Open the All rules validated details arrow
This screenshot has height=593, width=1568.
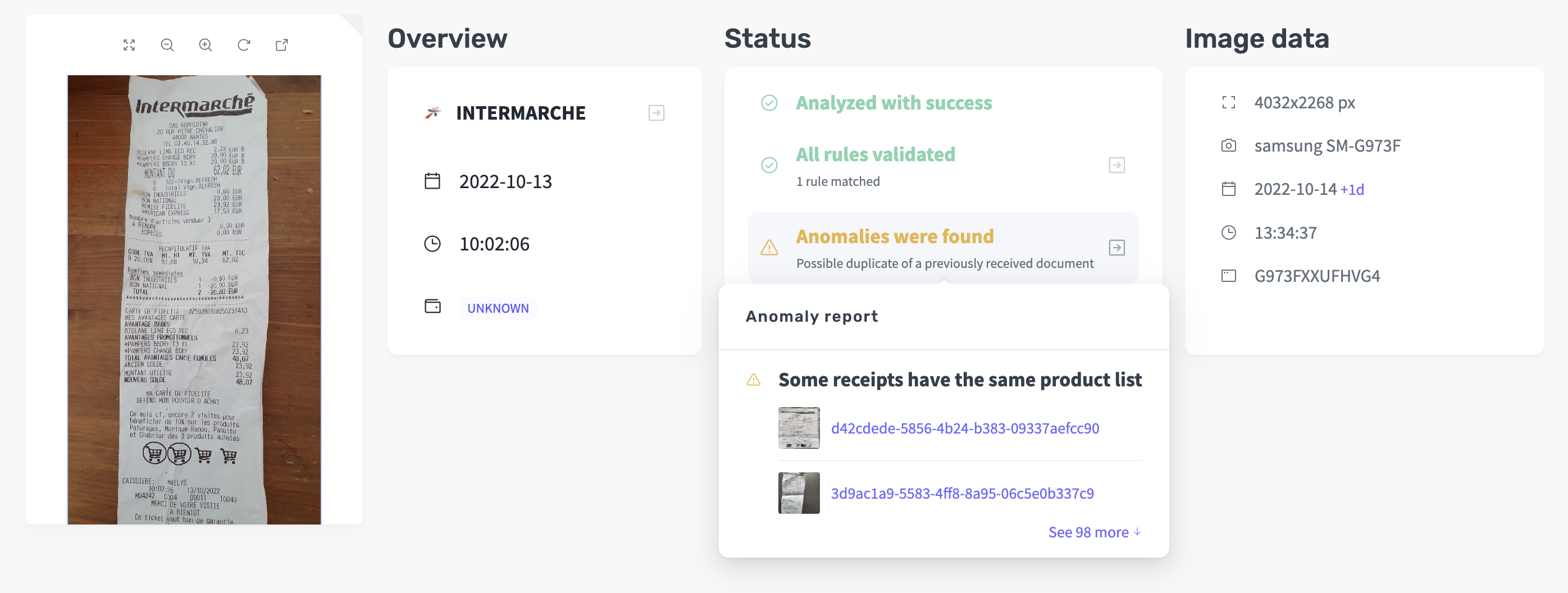pyautogui.click(x=1116, y=165)
